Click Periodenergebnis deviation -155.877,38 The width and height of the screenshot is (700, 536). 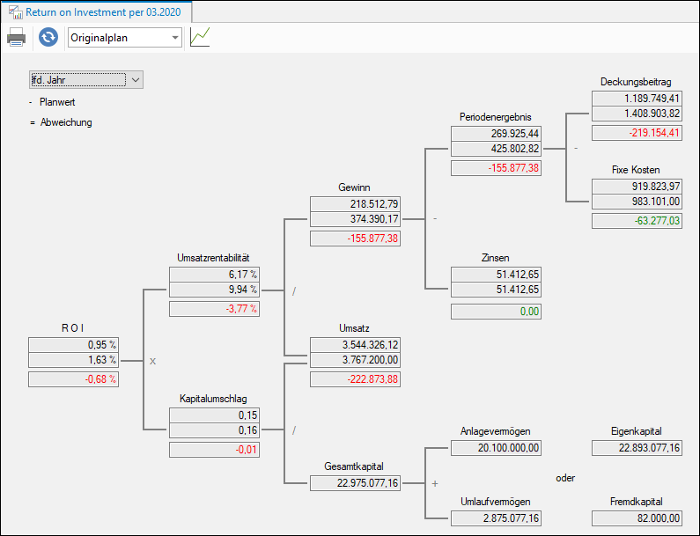coord(496,168)
